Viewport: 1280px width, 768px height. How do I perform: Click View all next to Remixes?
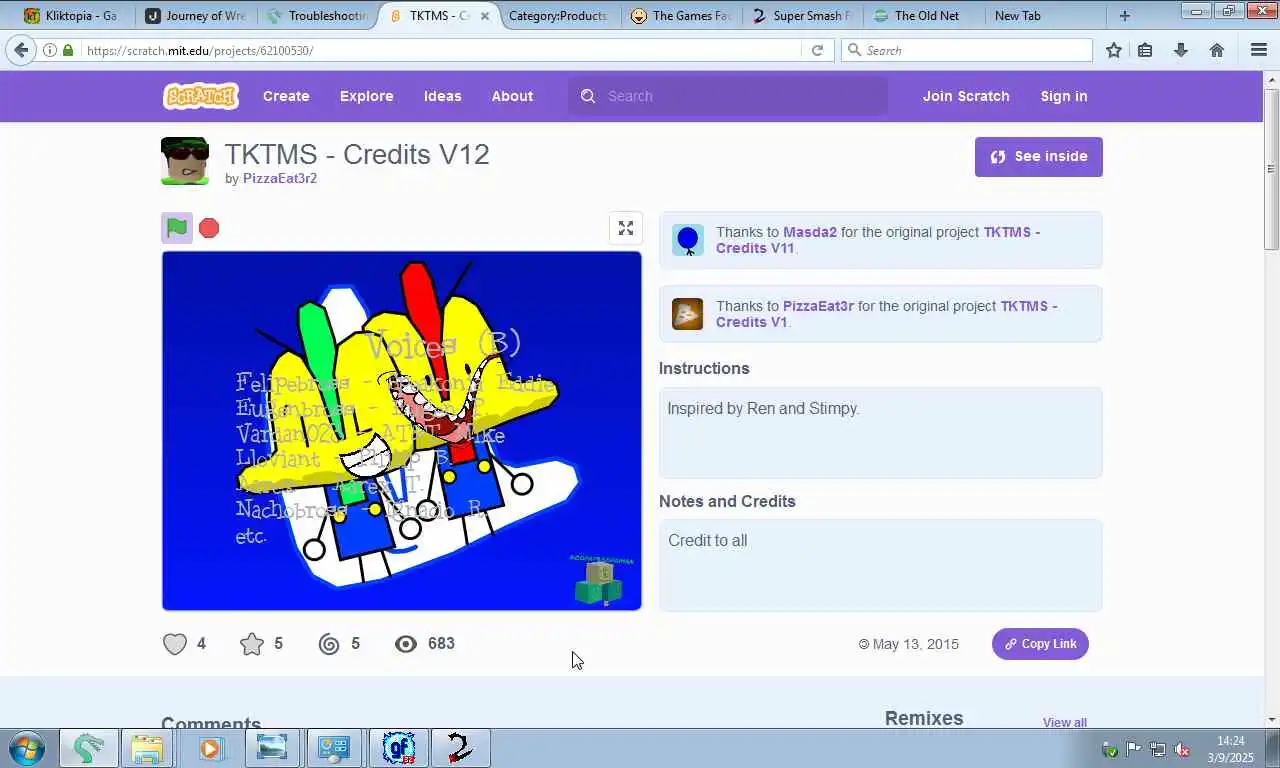click(1064, 722)
